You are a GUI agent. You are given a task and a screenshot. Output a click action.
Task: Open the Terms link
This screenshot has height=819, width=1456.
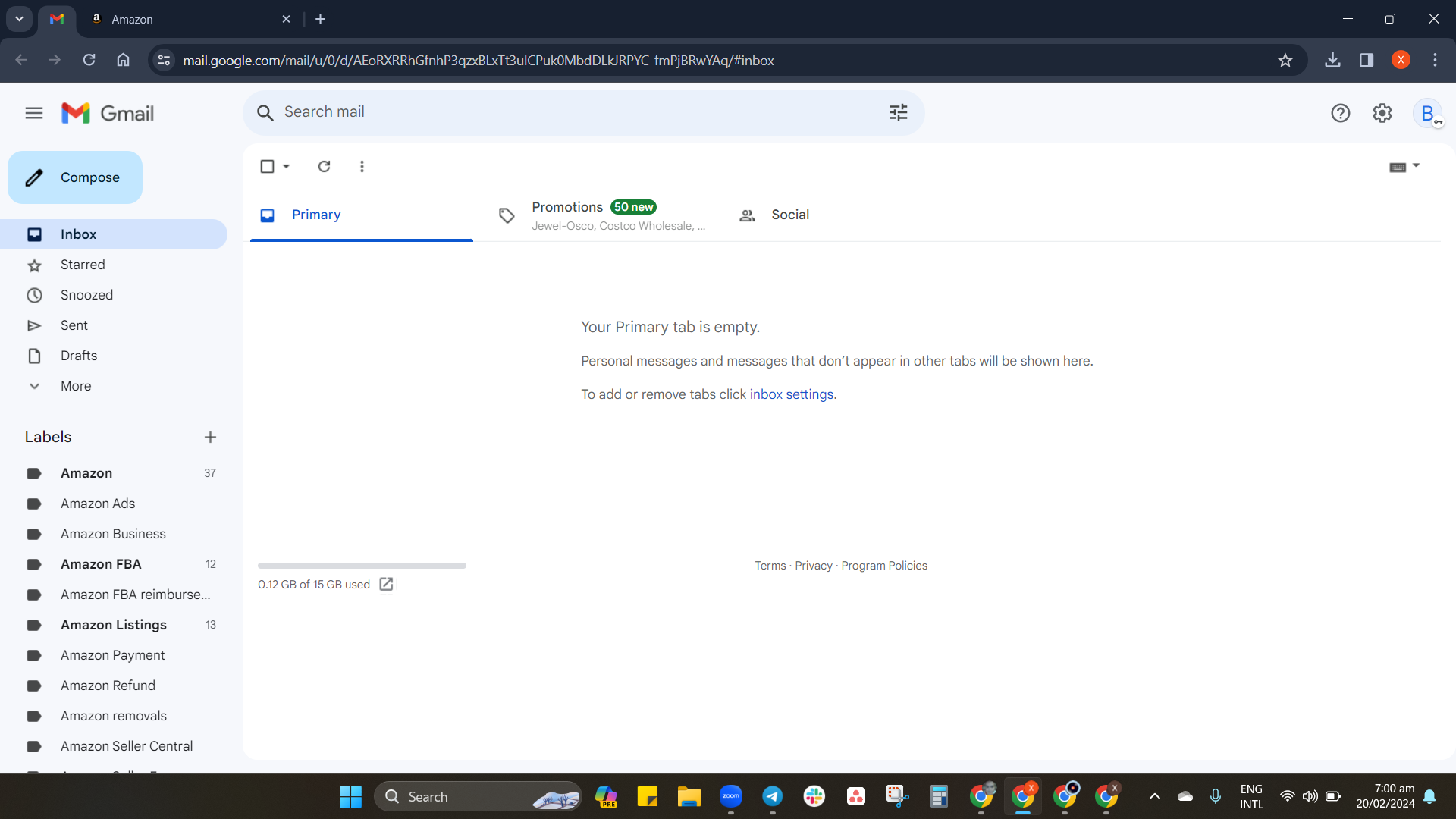(770, 566)
